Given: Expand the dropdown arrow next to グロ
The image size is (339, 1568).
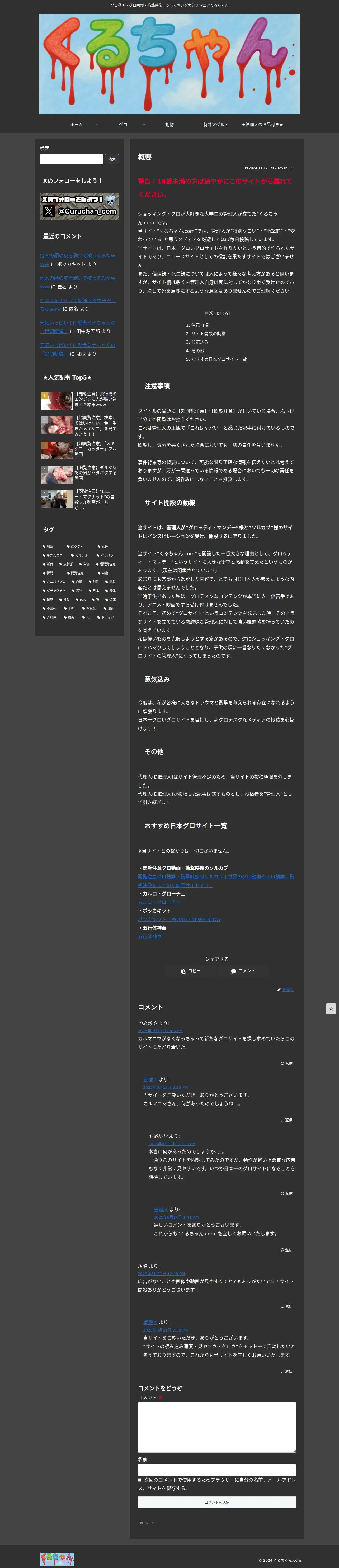Looking at the screenshot, I should point(144,125).
